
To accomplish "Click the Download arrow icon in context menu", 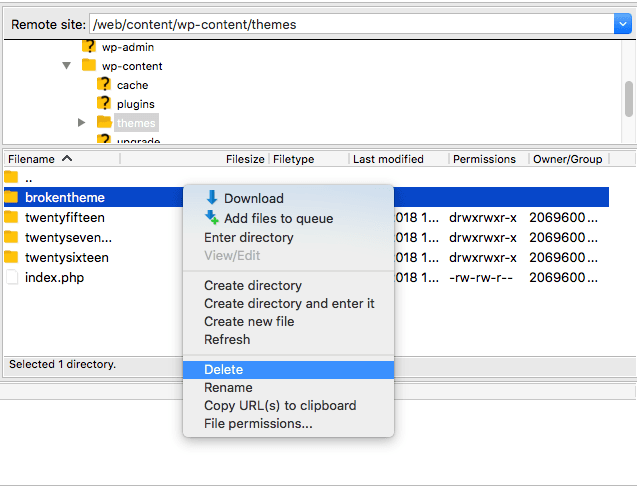I will [212, 197].
